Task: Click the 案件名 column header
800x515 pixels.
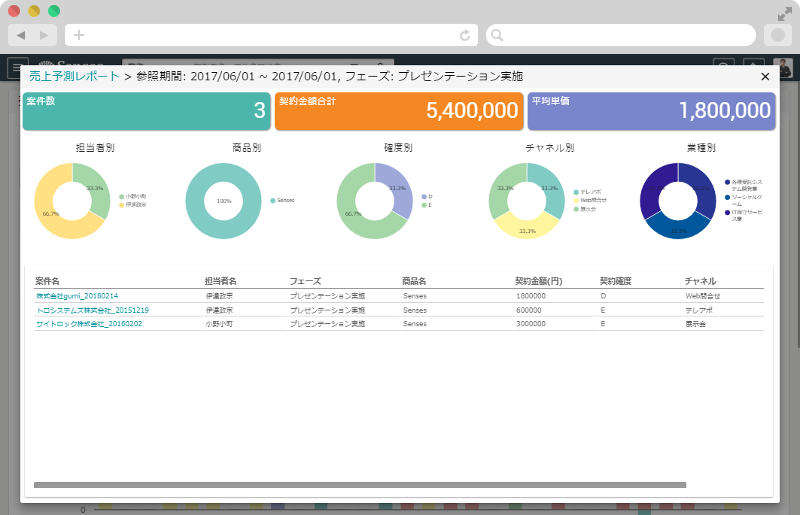Action: click(x=48, y=281)
